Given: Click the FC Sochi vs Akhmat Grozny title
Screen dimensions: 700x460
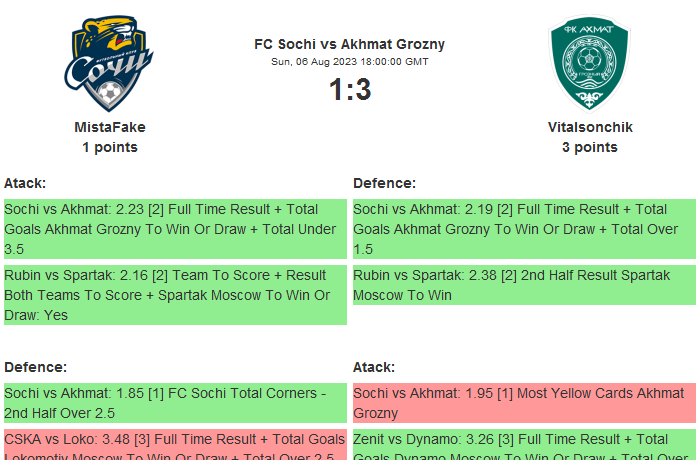Looking at the screenshot, I should 350,44.
